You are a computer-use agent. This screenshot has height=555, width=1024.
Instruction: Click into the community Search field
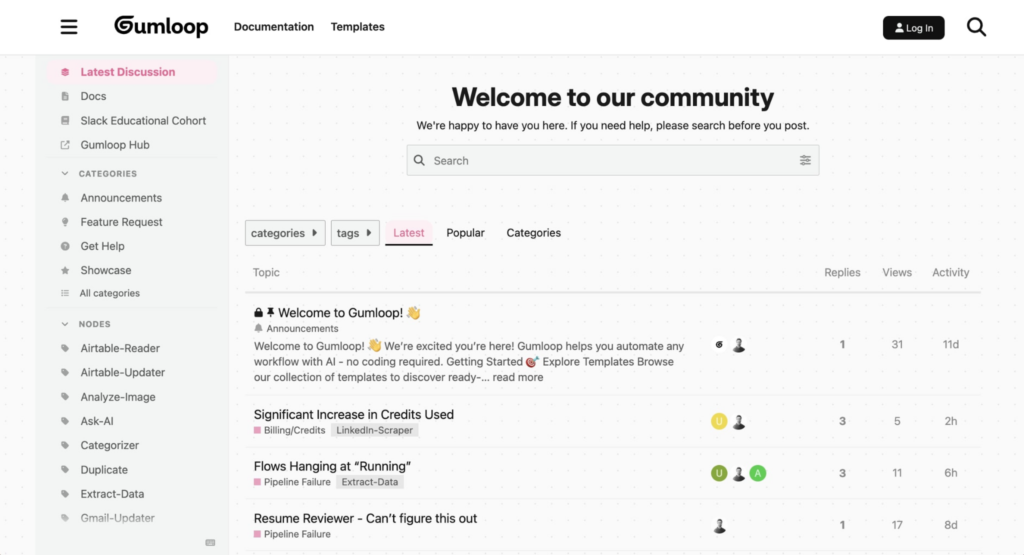click(613, 161)
